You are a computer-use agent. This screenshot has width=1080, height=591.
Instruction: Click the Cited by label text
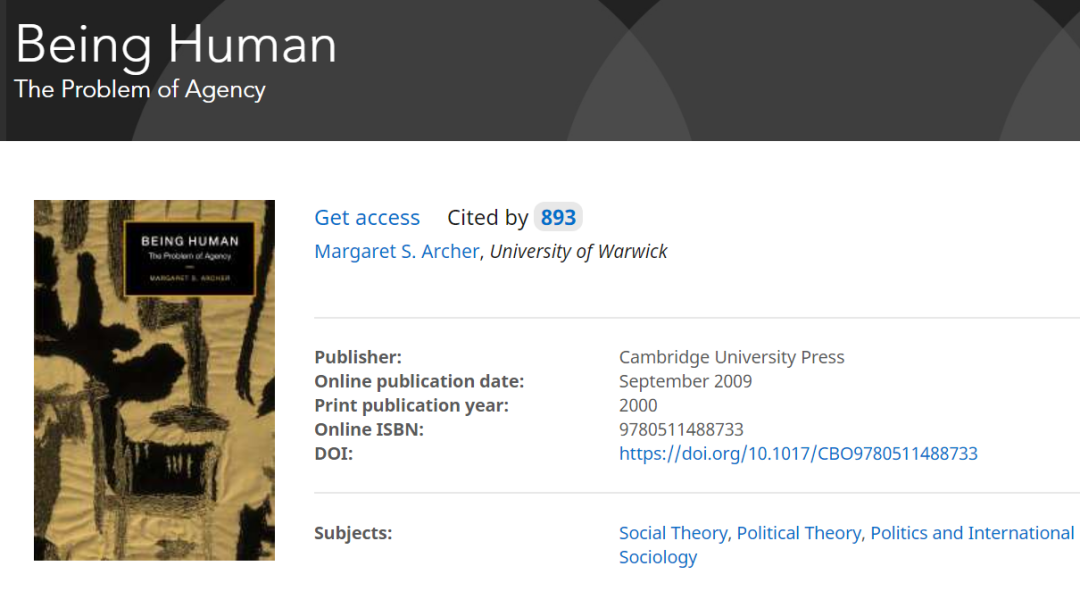click(x=487, y=218)
